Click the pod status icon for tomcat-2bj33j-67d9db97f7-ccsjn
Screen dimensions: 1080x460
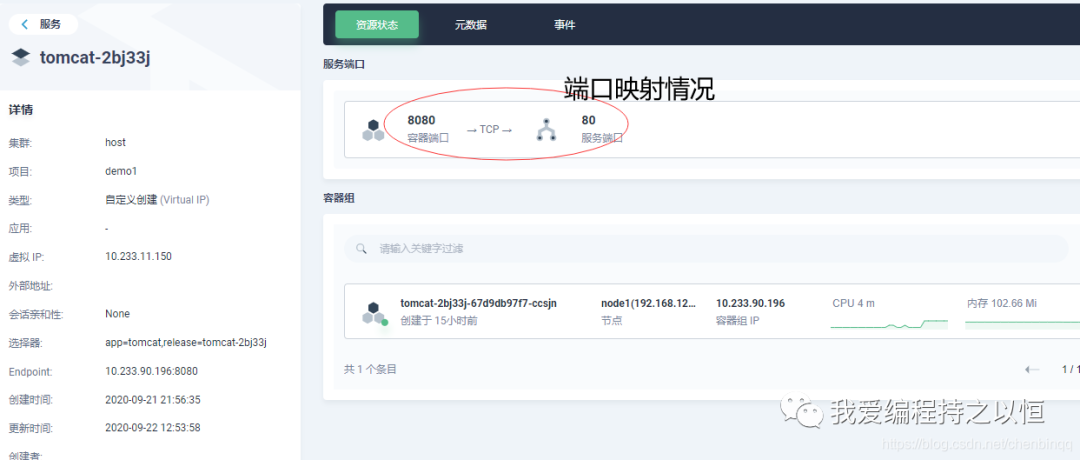(374, 313)
